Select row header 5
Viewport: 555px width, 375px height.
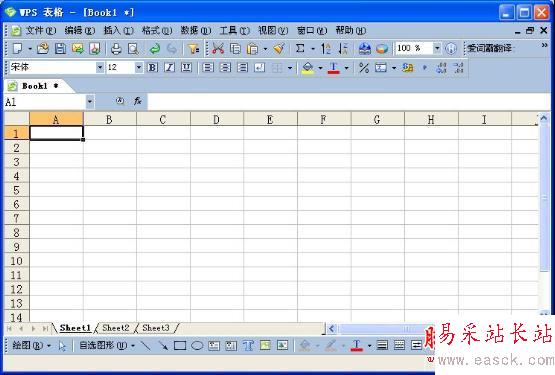(x=16, y=190)
